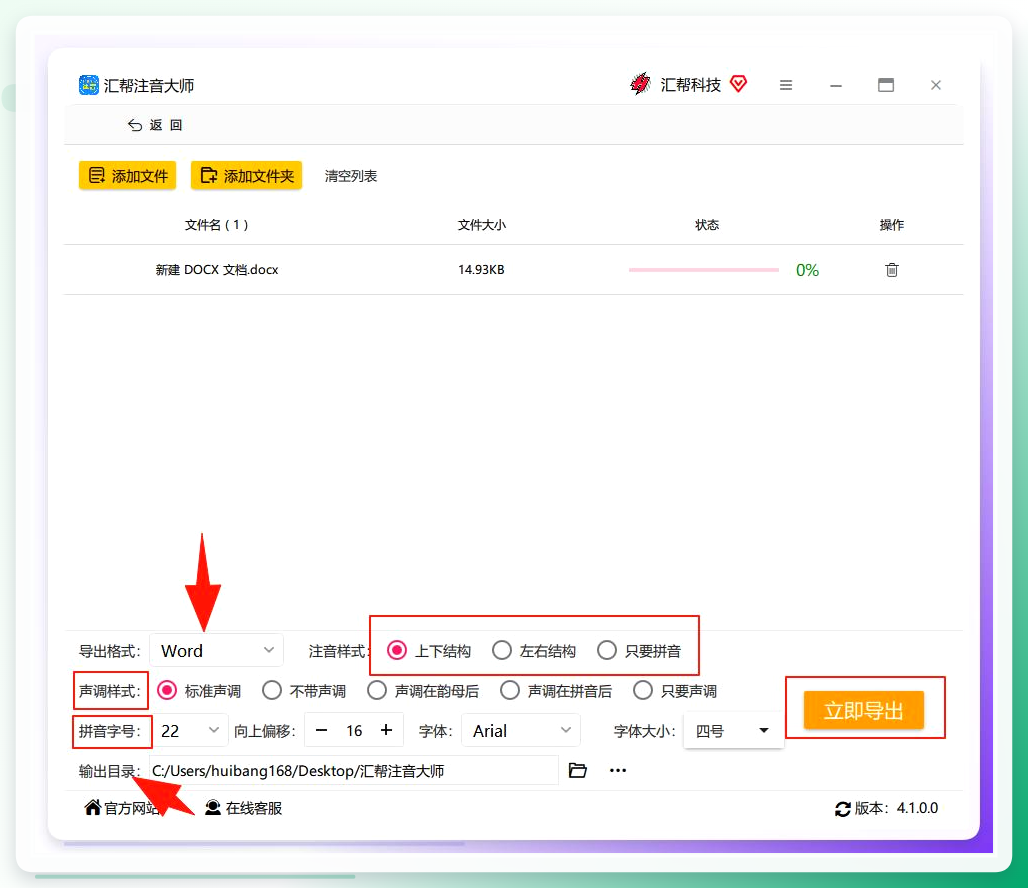Click the three-dot browse directory icon

point(618,770)
